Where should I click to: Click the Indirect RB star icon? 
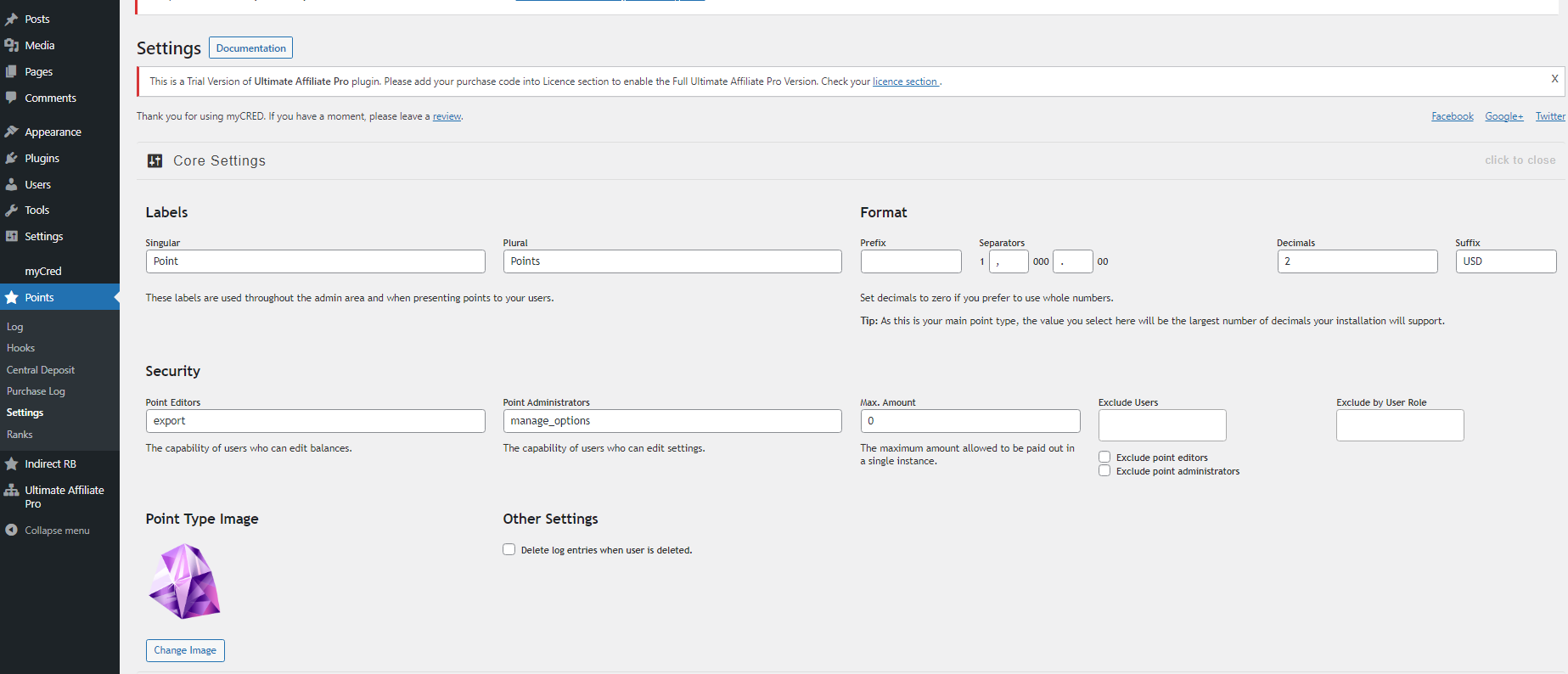point(12,463)
